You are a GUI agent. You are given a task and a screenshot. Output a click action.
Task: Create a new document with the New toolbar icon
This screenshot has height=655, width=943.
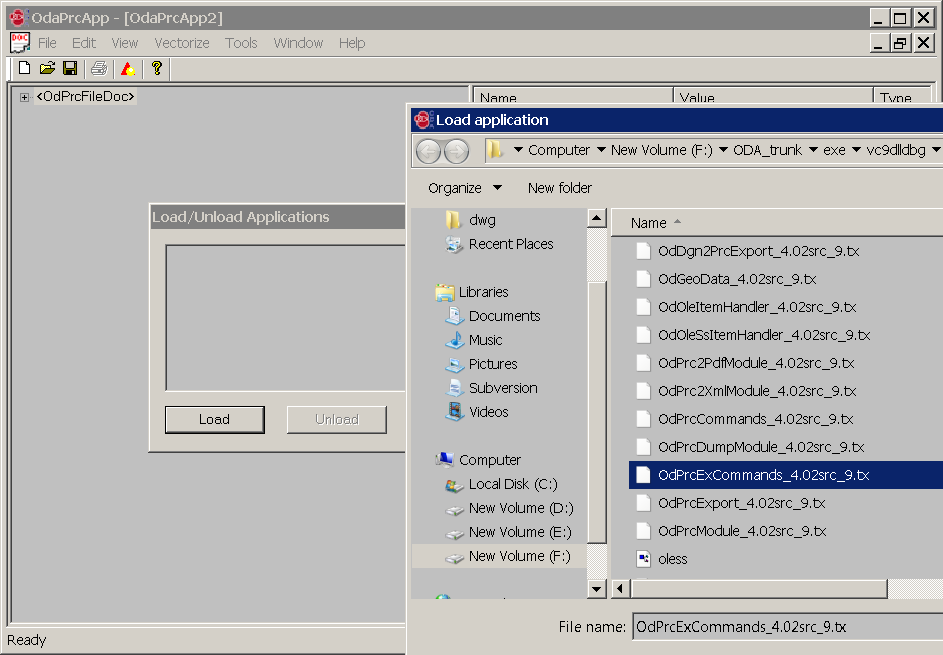point(22,67)
